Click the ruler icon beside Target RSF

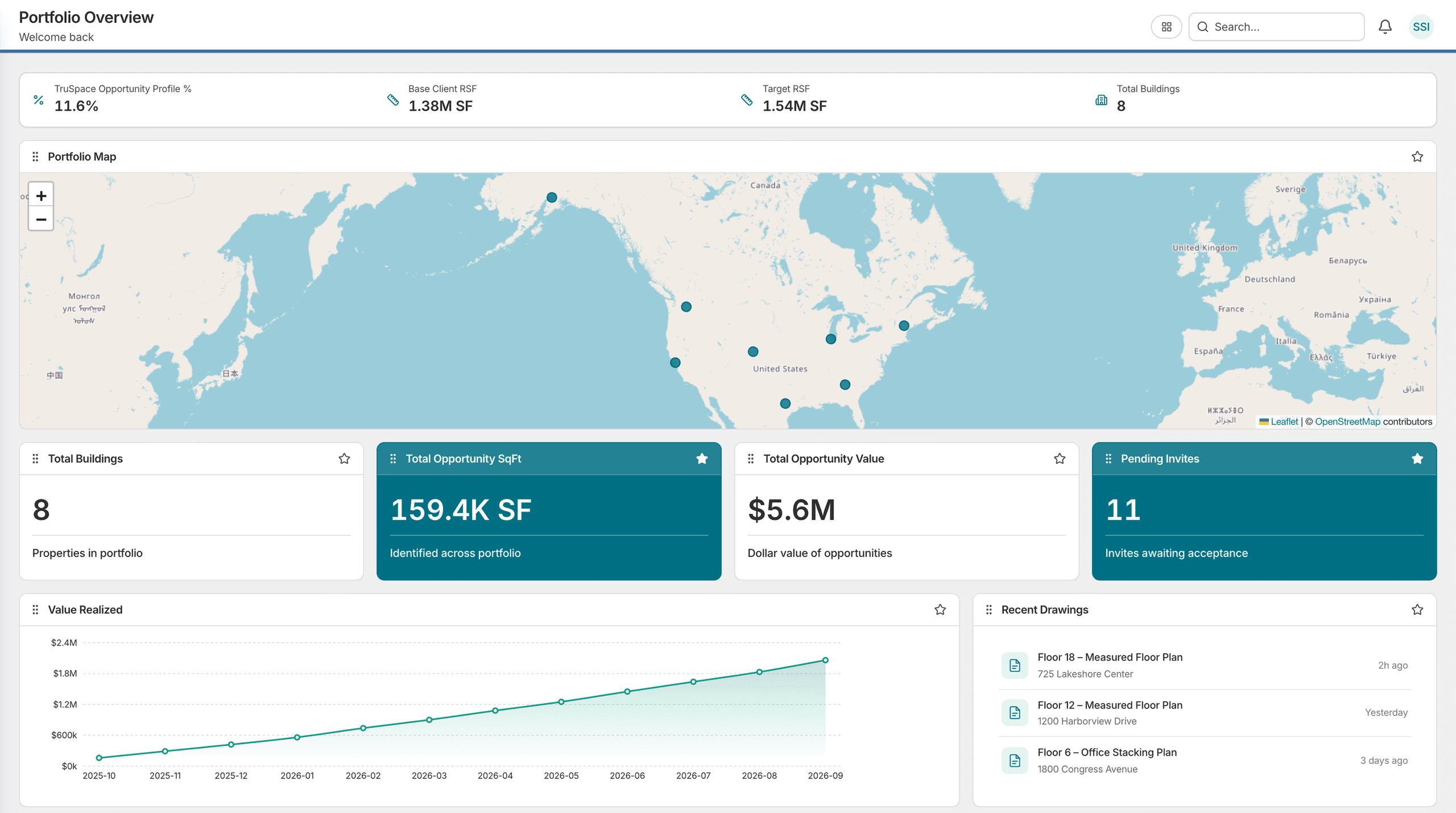point(747,100)
